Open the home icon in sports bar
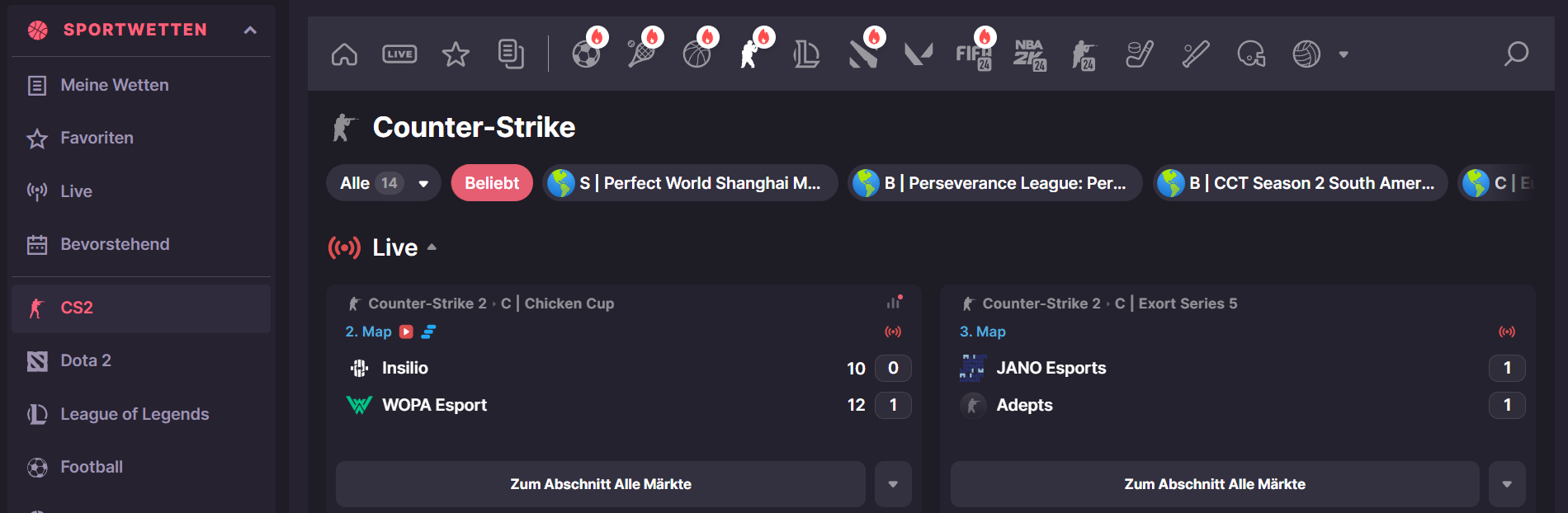The width and height of the screenshot is (1568, 513). coord(344,54)
